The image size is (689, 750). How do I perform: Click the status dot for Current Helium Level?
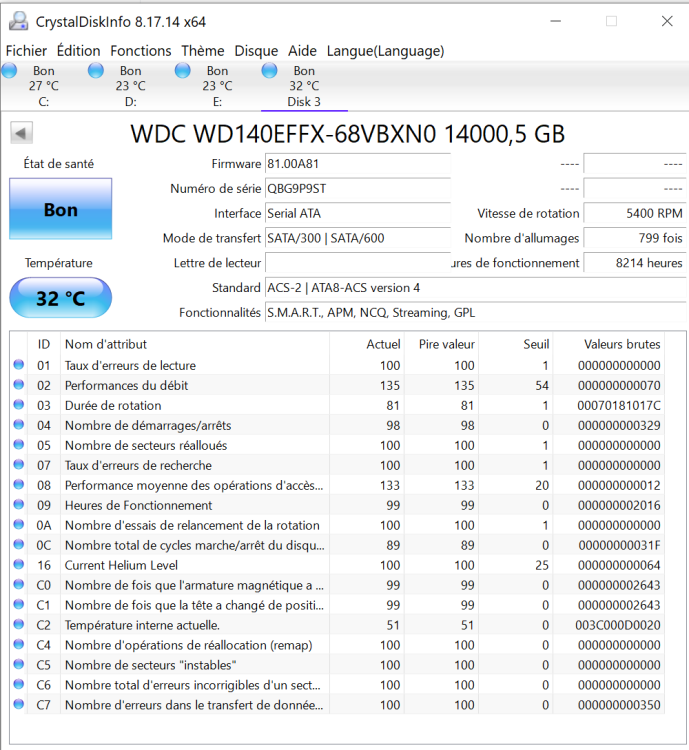point(18,565)
